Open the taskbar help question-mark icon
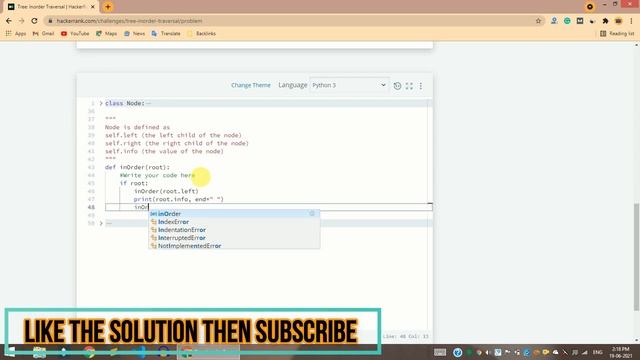The image size is (640, 360). tap(458, 352)
